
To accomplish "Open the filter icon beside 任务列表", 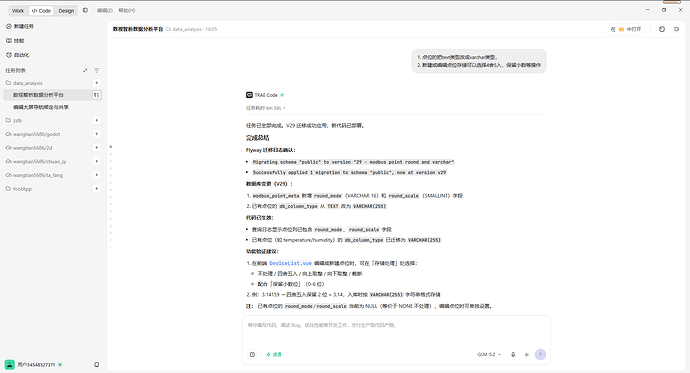I will [96, 70].
